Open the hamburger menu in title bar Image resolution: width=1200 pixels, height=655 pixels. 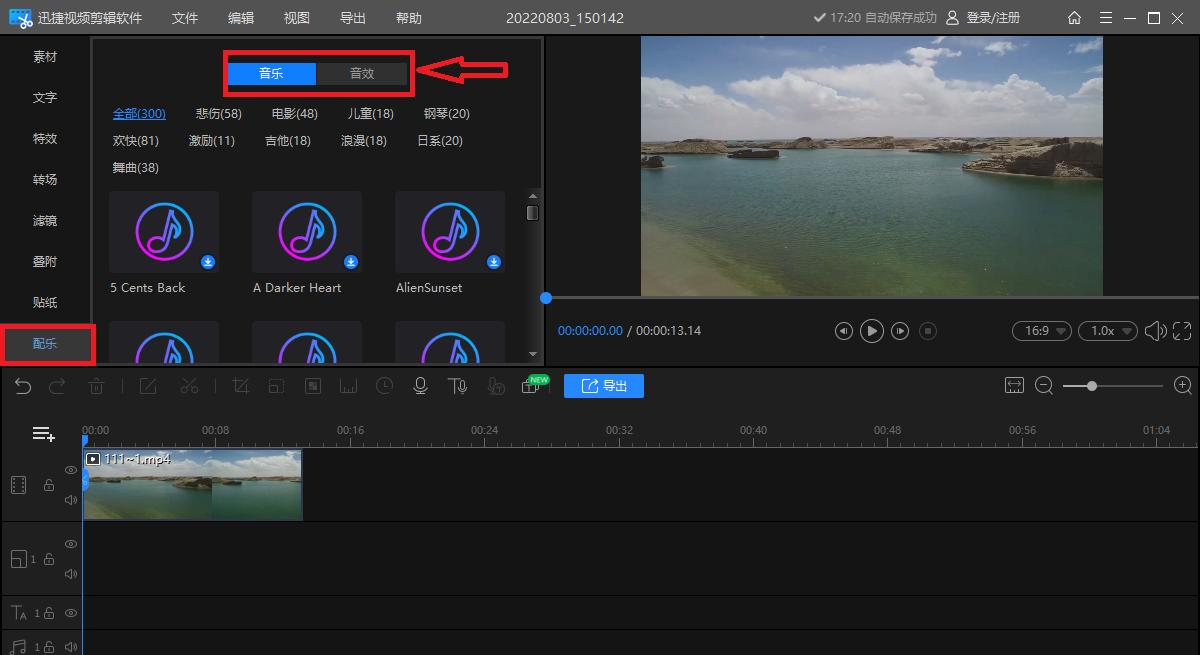pyautogui.click(x=1105, y=18)
